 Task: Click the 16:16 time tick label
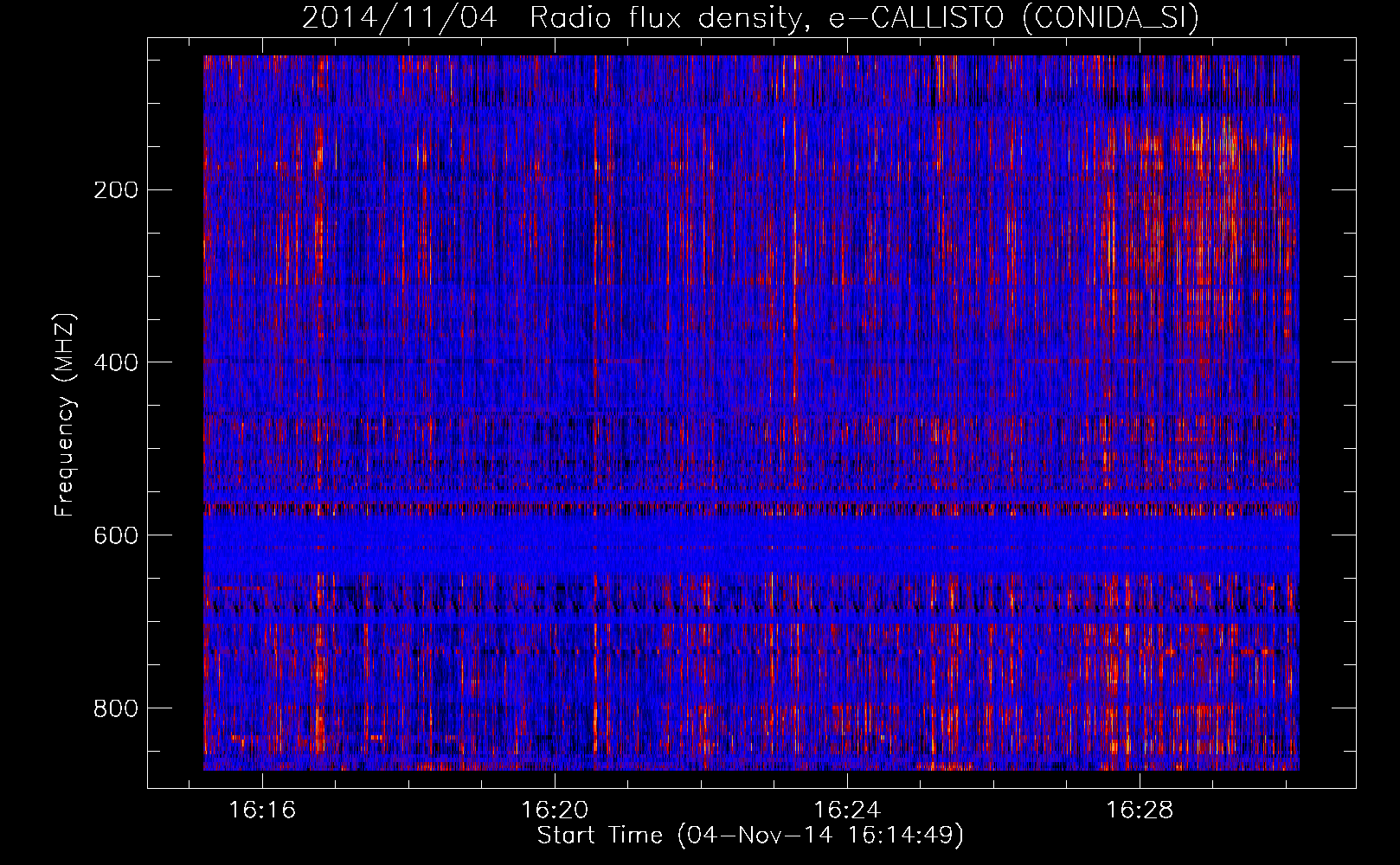pos(262,810)
